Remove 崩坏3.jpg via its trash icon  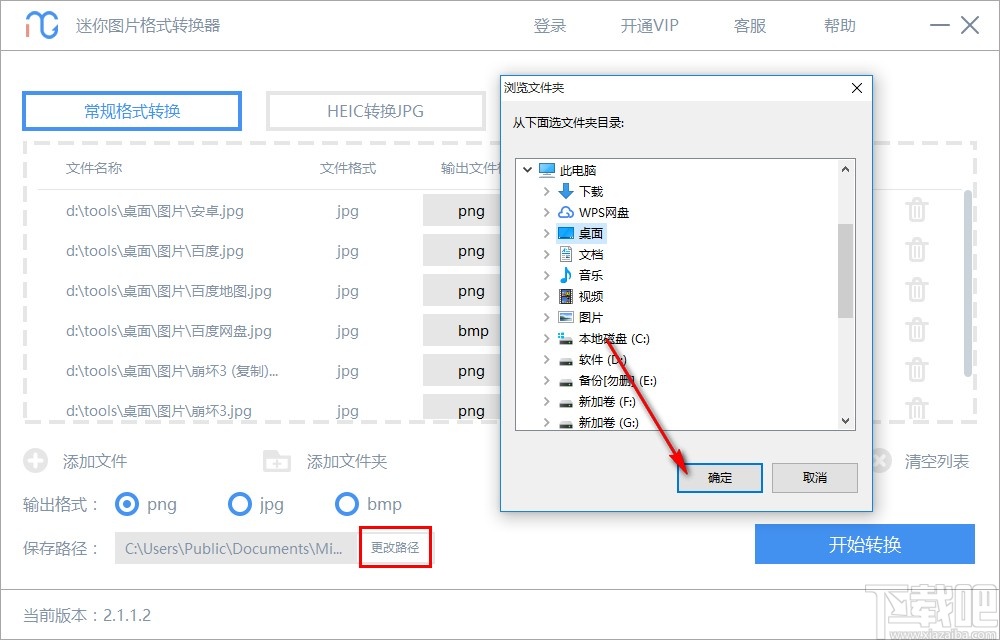coord(917,410)
